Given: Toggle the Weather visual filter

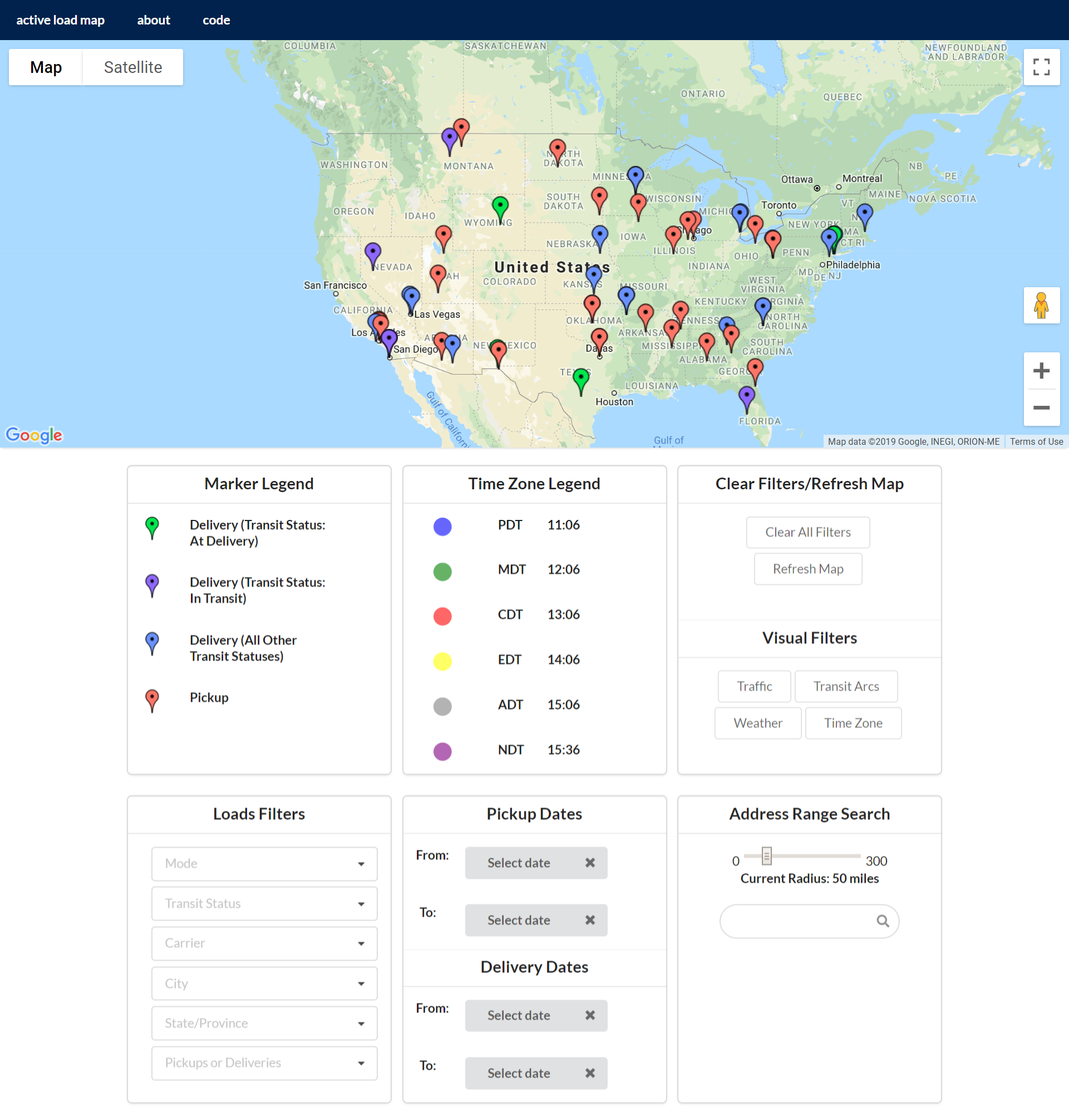Looking at the screenshot, I should tap(757, 723).
